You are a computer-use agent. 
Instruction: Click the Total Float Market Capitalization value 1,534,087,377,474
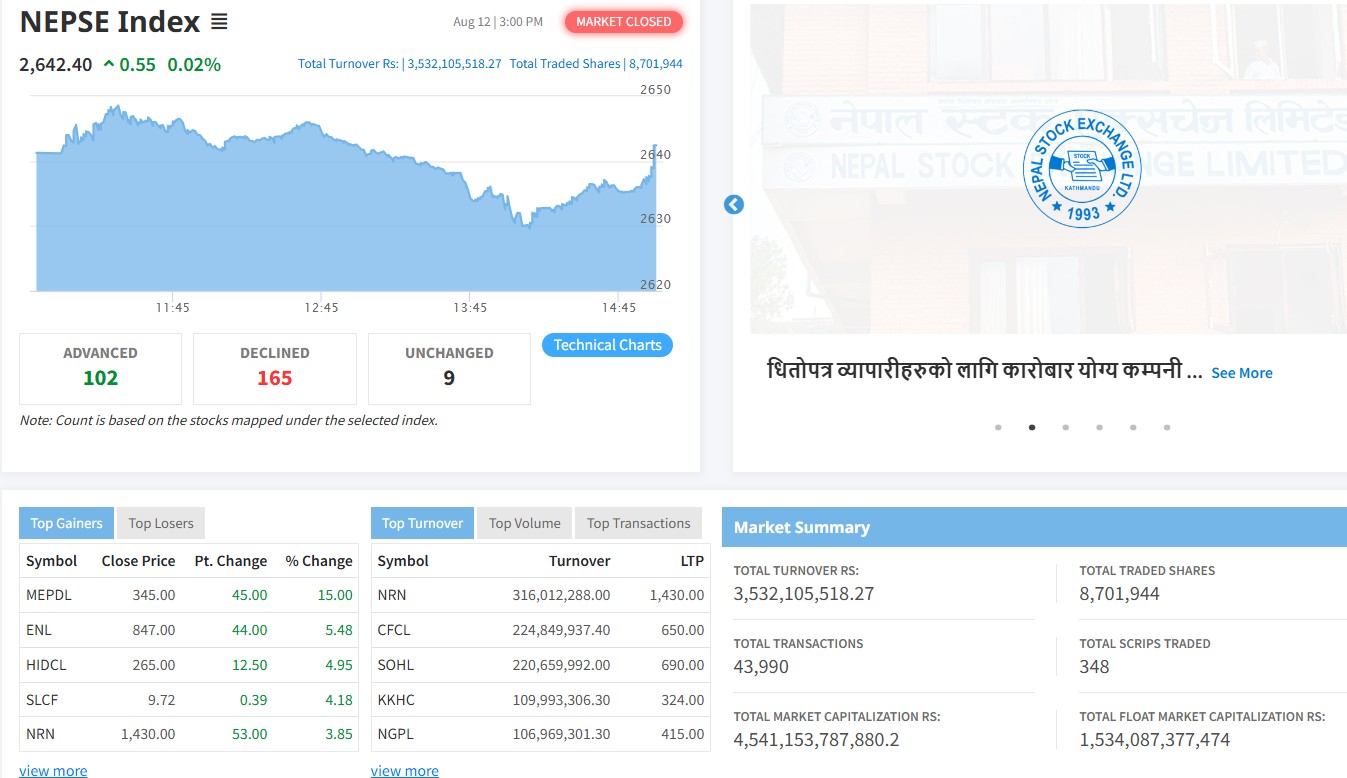pyautogui.click(x=1155, y=740)
